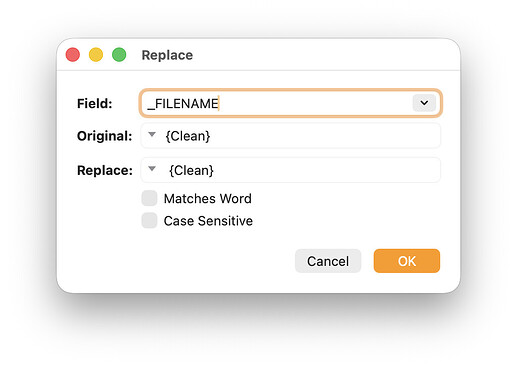Zoom the dialog with the green button

click(119, 55)
